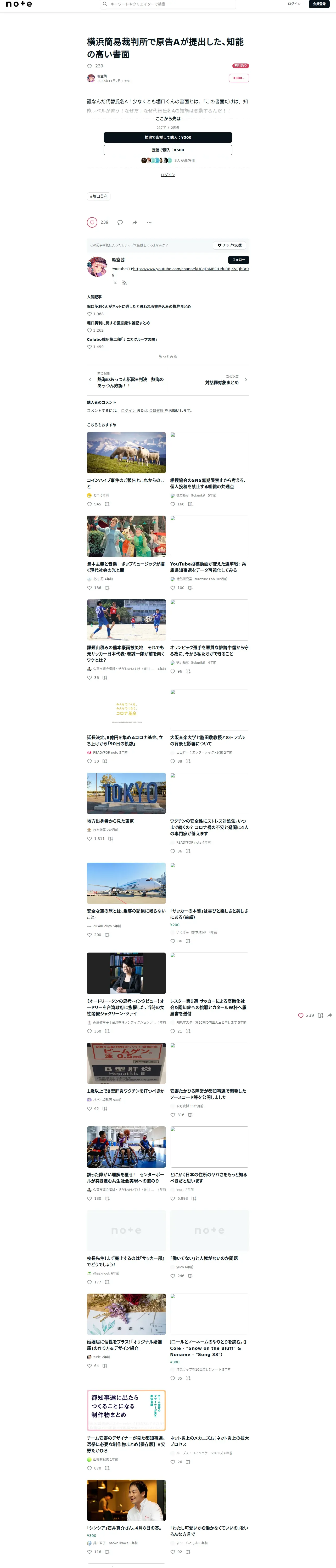Screen dimensions: 336x1568
Task: Open the B型肝炎 vaccine thumbnail
Action: 126,1063
